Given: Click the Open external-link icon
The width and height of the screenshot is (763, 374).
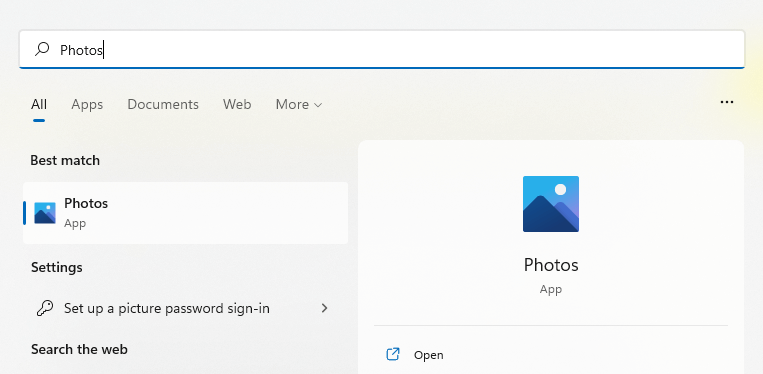Looking at the screenshot, I should [x=393, y=355].
